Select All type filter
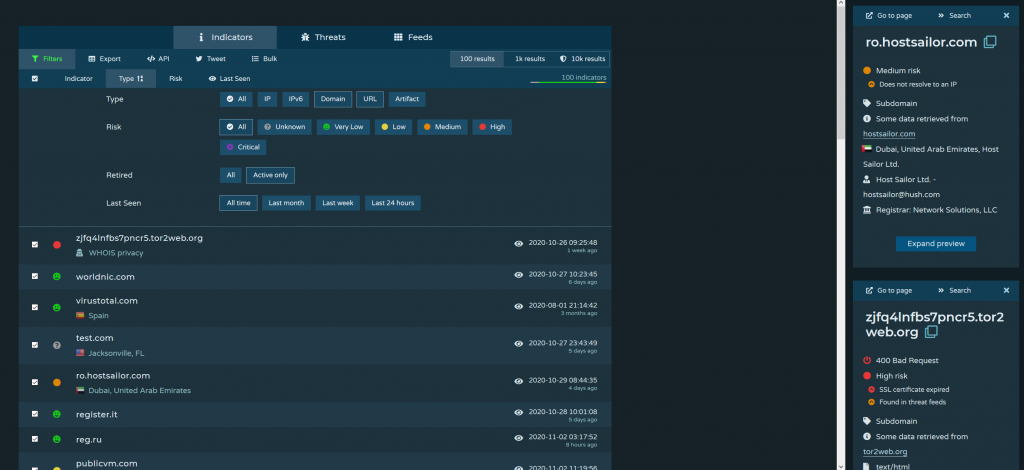Screen dimensions: 1024x470 [236, 99]
